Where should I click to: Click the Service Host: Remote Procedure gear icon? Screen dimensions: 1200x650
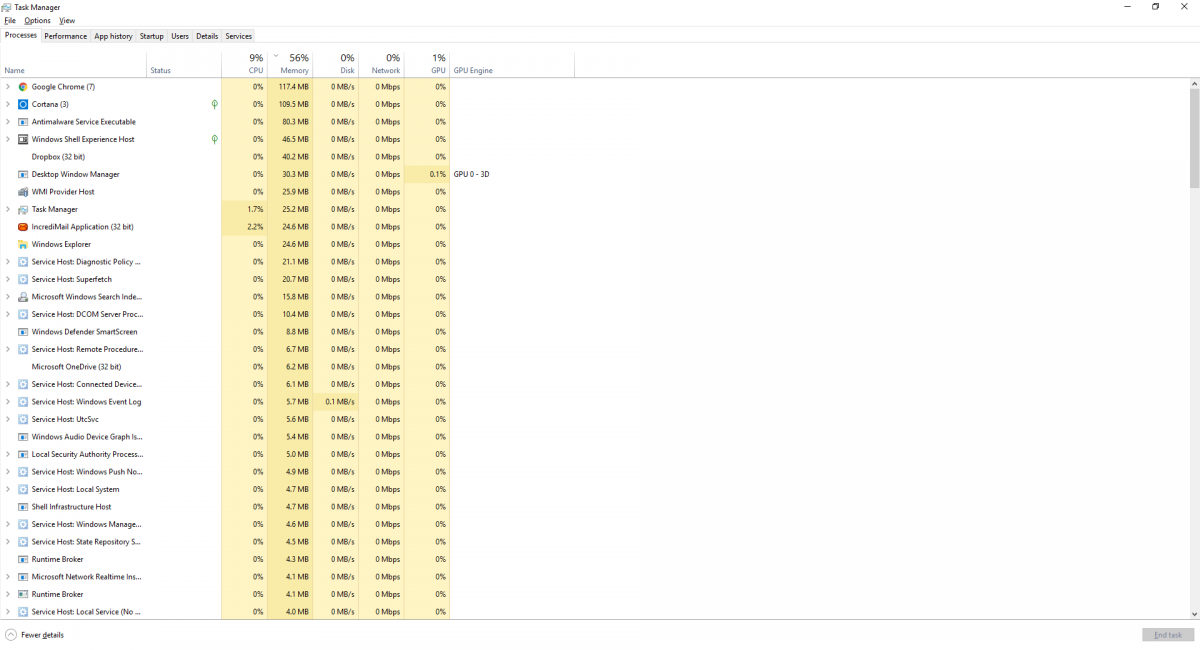tap(23, 349)
